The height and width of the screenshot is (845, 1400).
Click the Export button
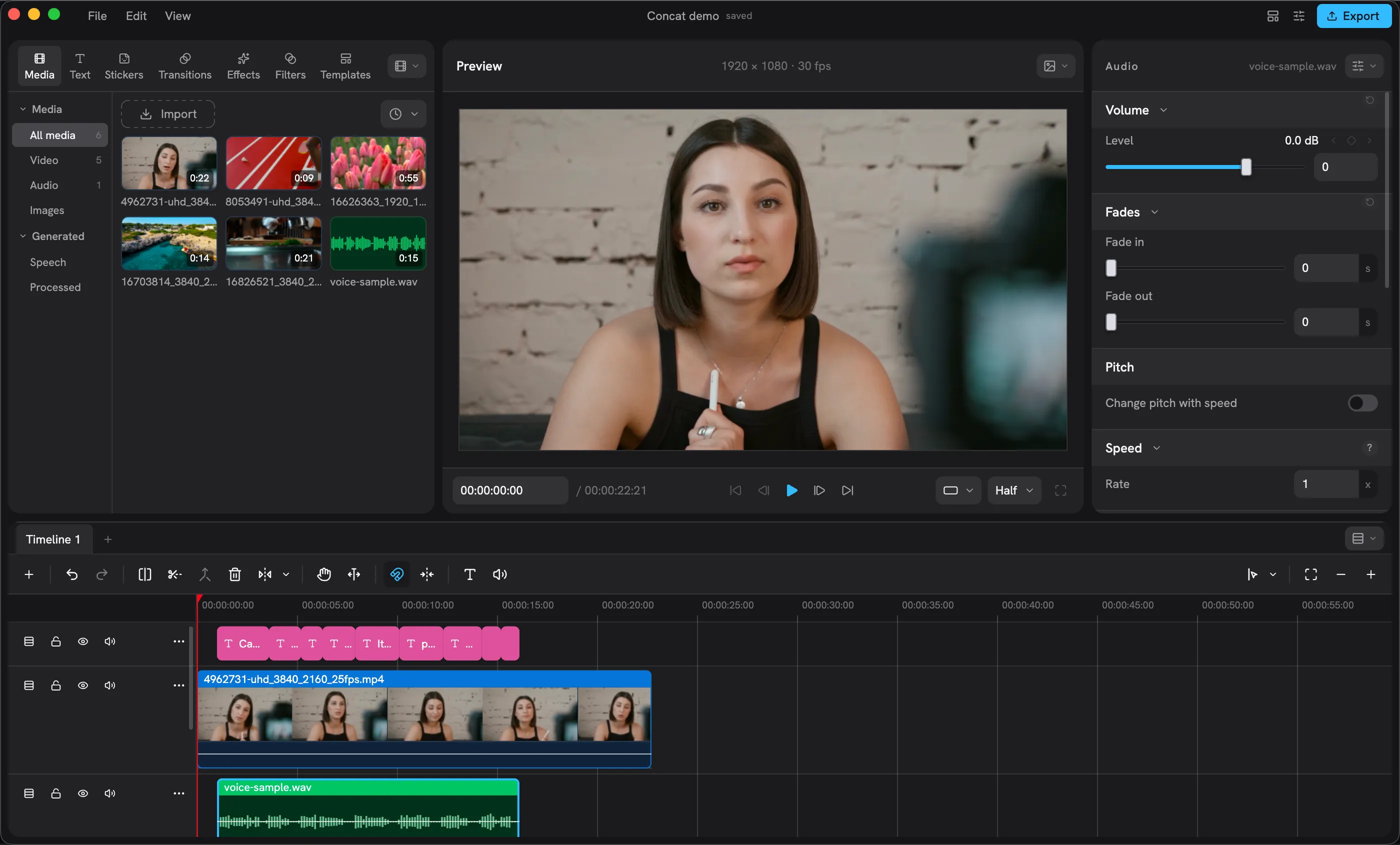click(x=1353, y=16)
